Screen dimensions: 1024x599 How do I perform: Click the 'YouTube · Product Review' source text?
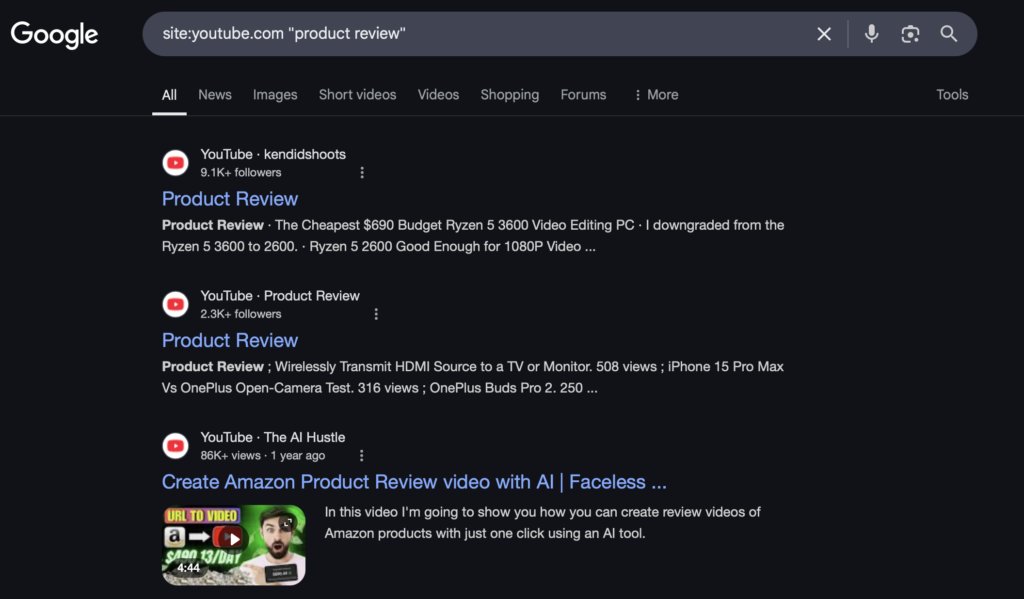coord(280,296)
